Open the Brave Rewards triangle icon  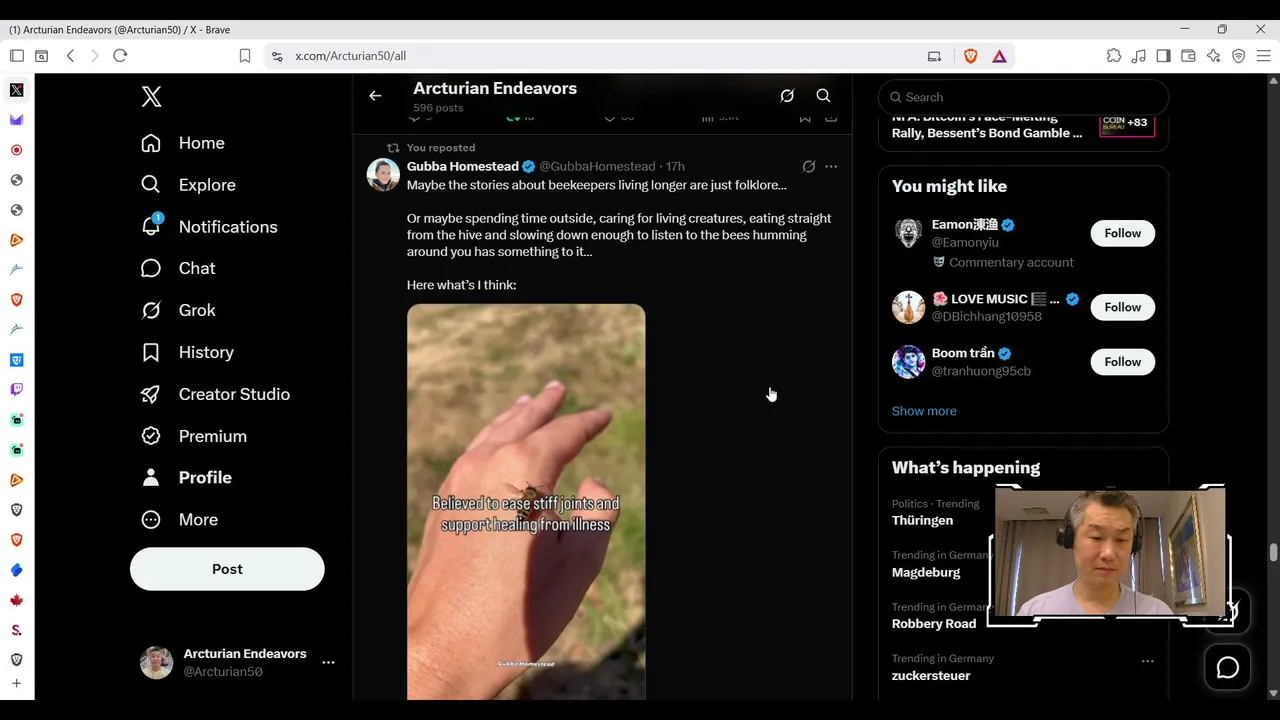coord(999,56)
